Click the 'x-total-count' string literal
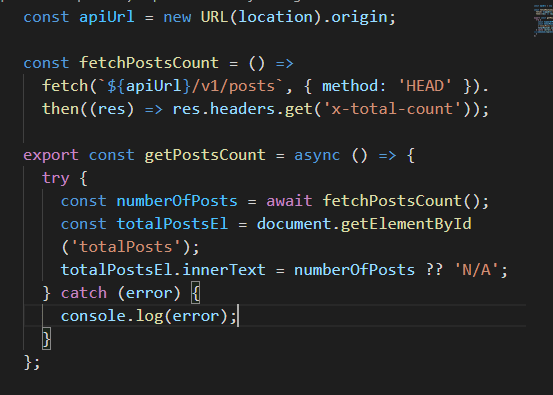553x395 pixels. (392, 109)
